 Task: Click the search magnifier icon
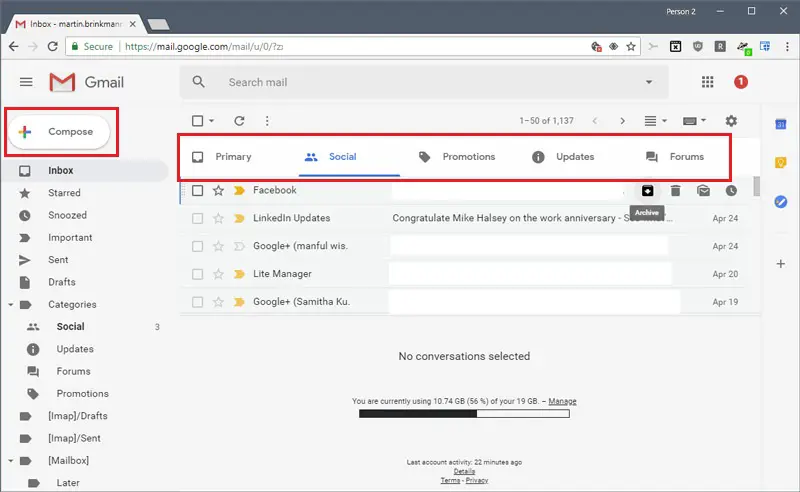pos(198,82)
